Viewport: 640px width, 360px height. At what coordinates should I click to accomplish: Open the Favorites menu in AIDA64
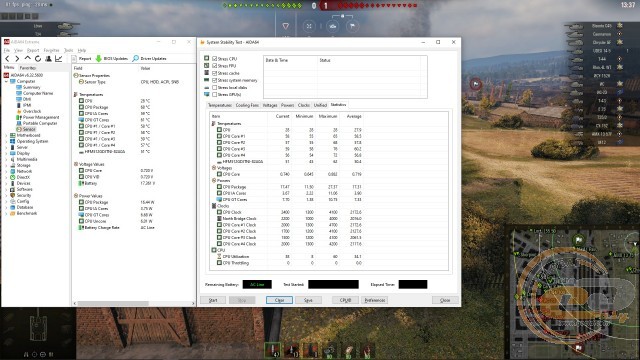[51, 50]
